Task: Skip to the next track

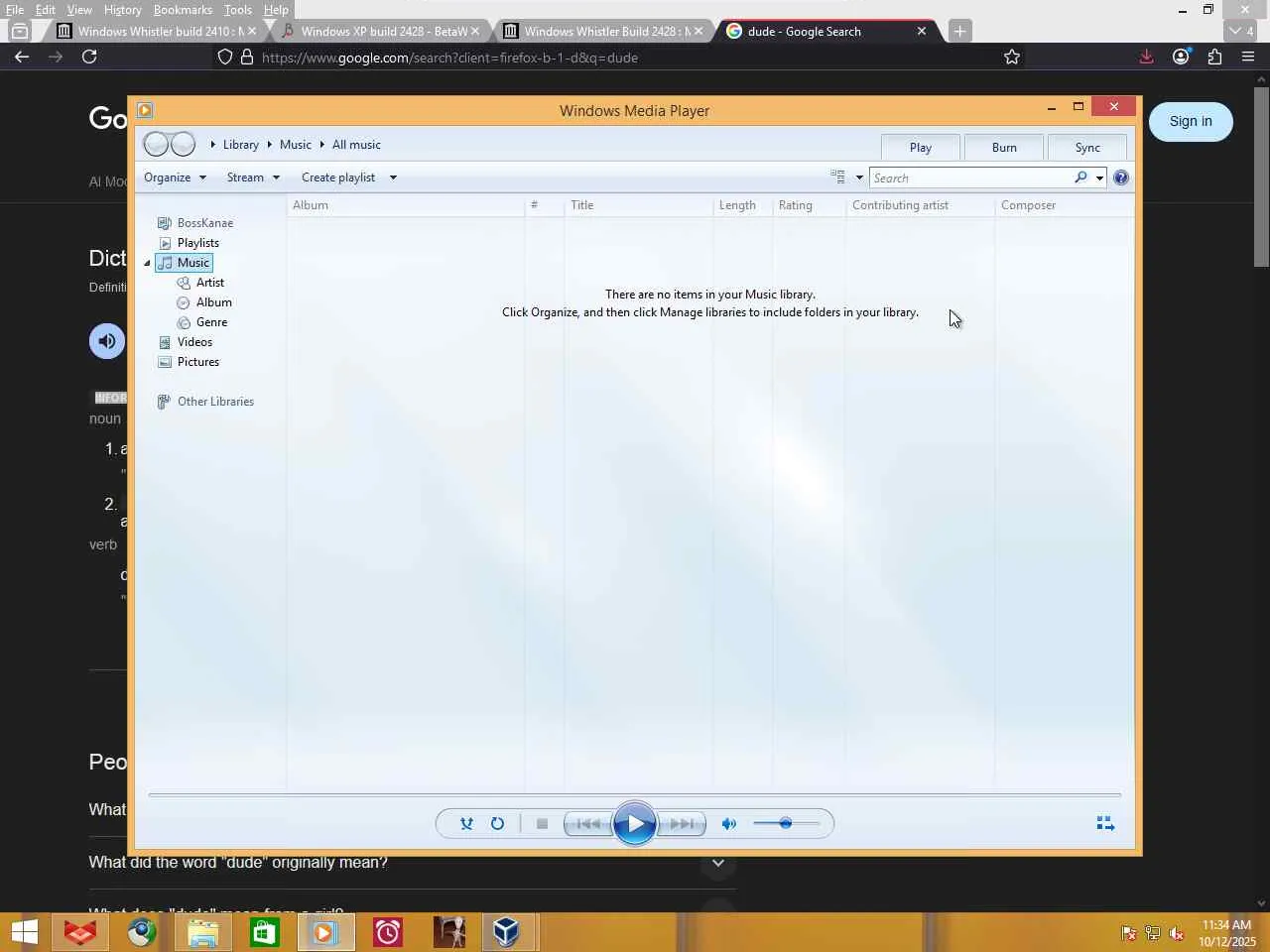Action: coord(683,824)
